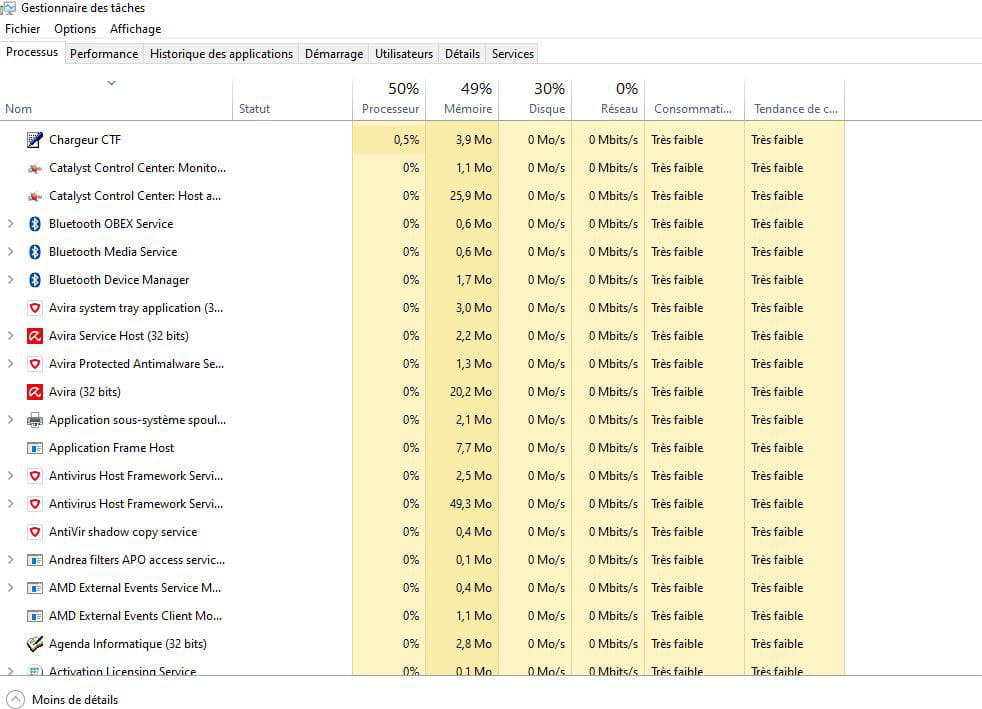The image size is (982, 709).
Task: Switch to the Services tab
Action: (x=513, y=54)
